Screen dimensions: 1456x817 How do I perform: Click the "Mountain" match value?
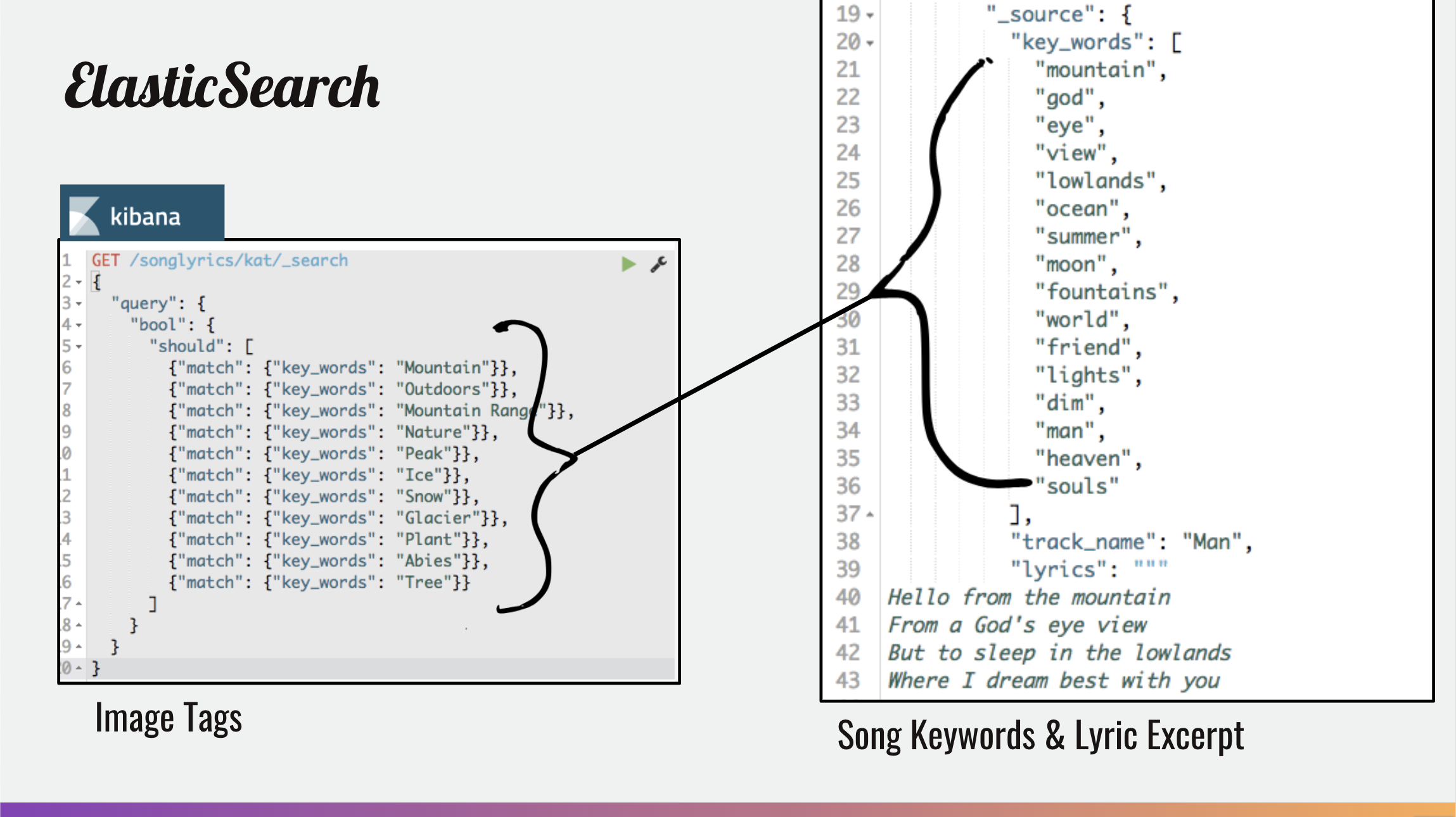click(448, 367)
